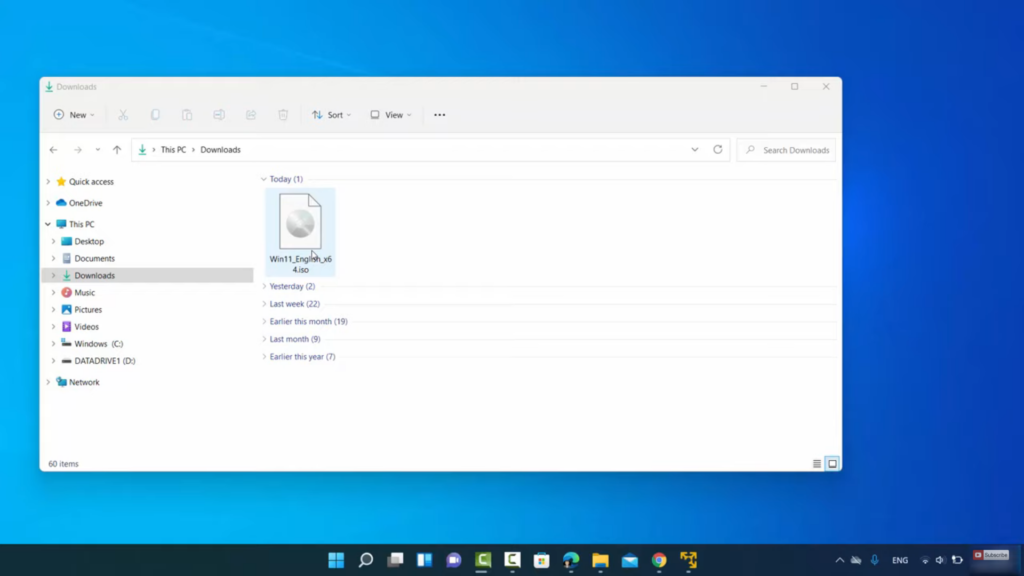This screenshot has width=1024, height=576.
Task: Go up one folder level arrow
Action: tap(117, 150)
